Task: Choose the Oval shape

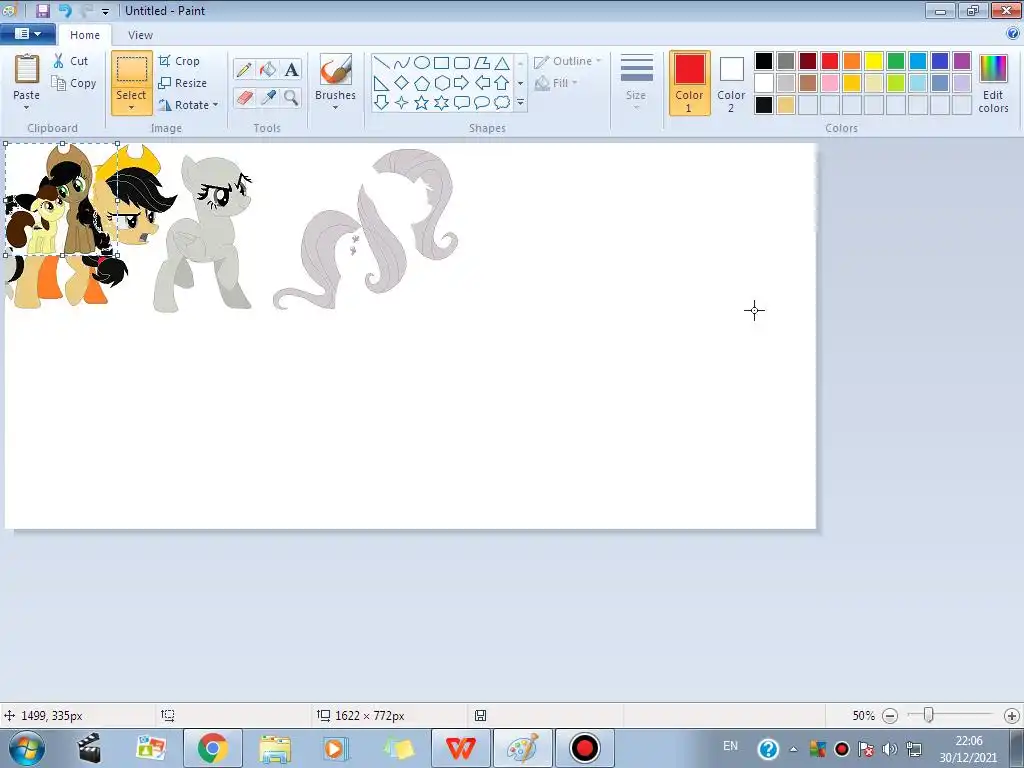Action: (x=422, y=63)
